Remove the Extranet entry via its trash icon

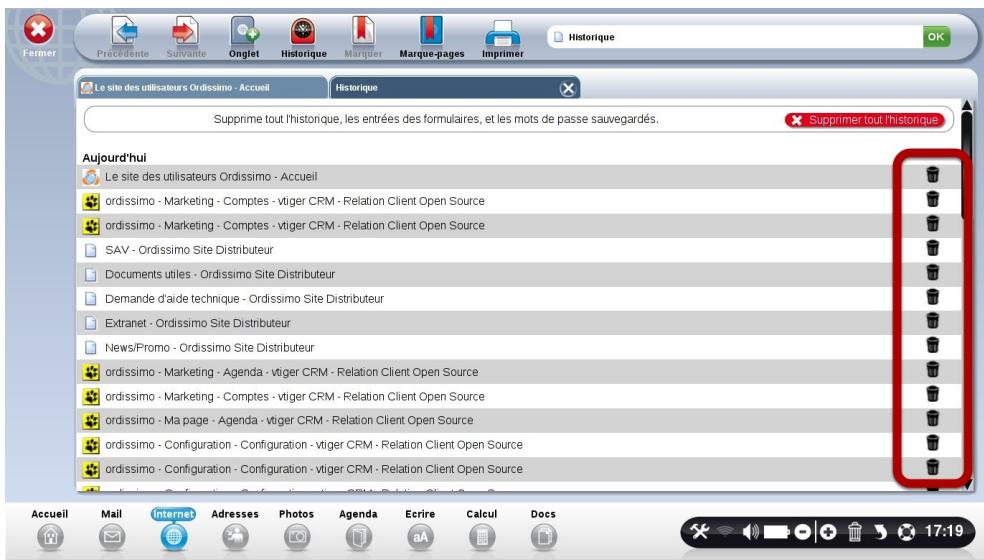pyautogui.click(x=933, y=321)
